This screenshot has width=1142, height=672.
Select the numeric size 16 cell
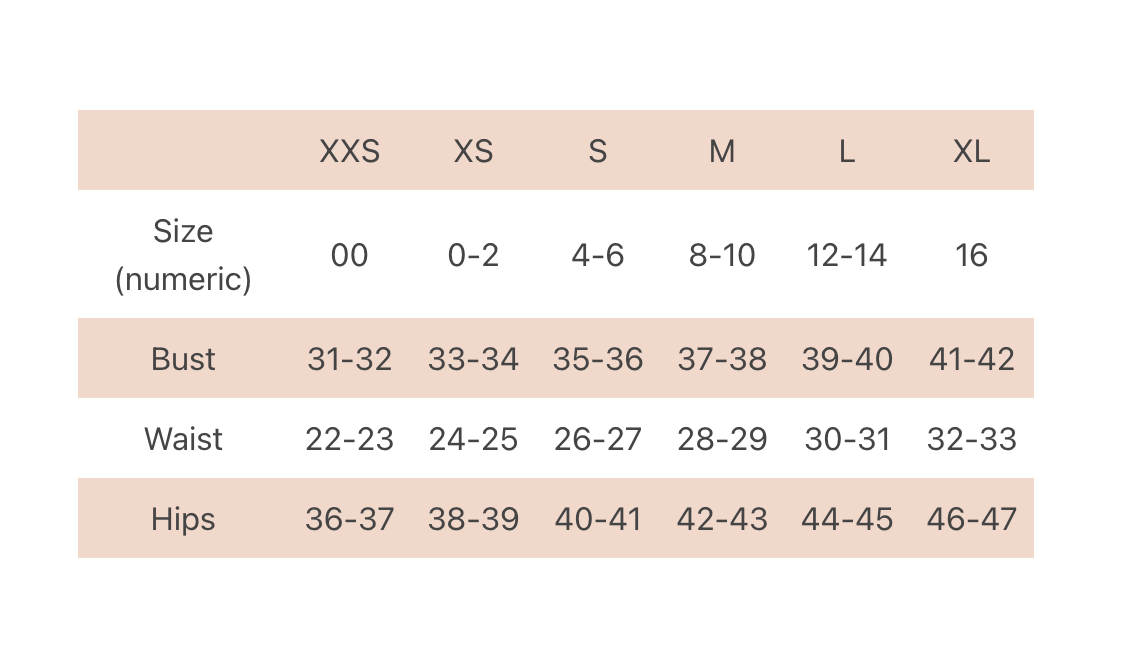(x=971, y=255)
